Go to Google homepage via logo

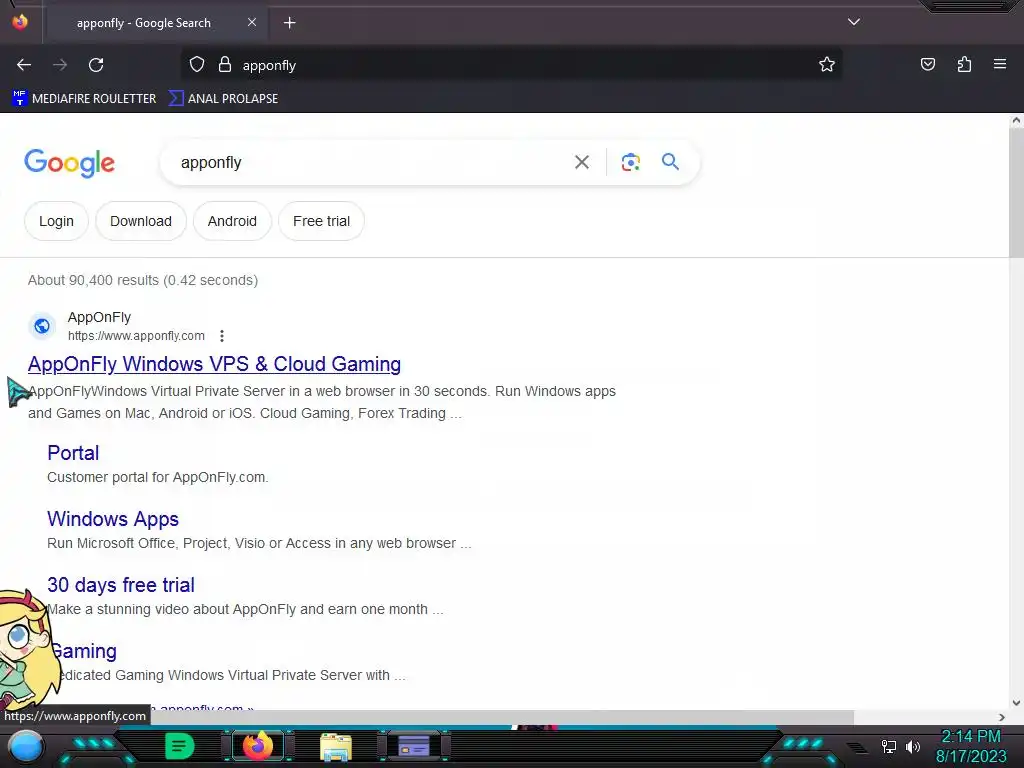pos(69,163)
